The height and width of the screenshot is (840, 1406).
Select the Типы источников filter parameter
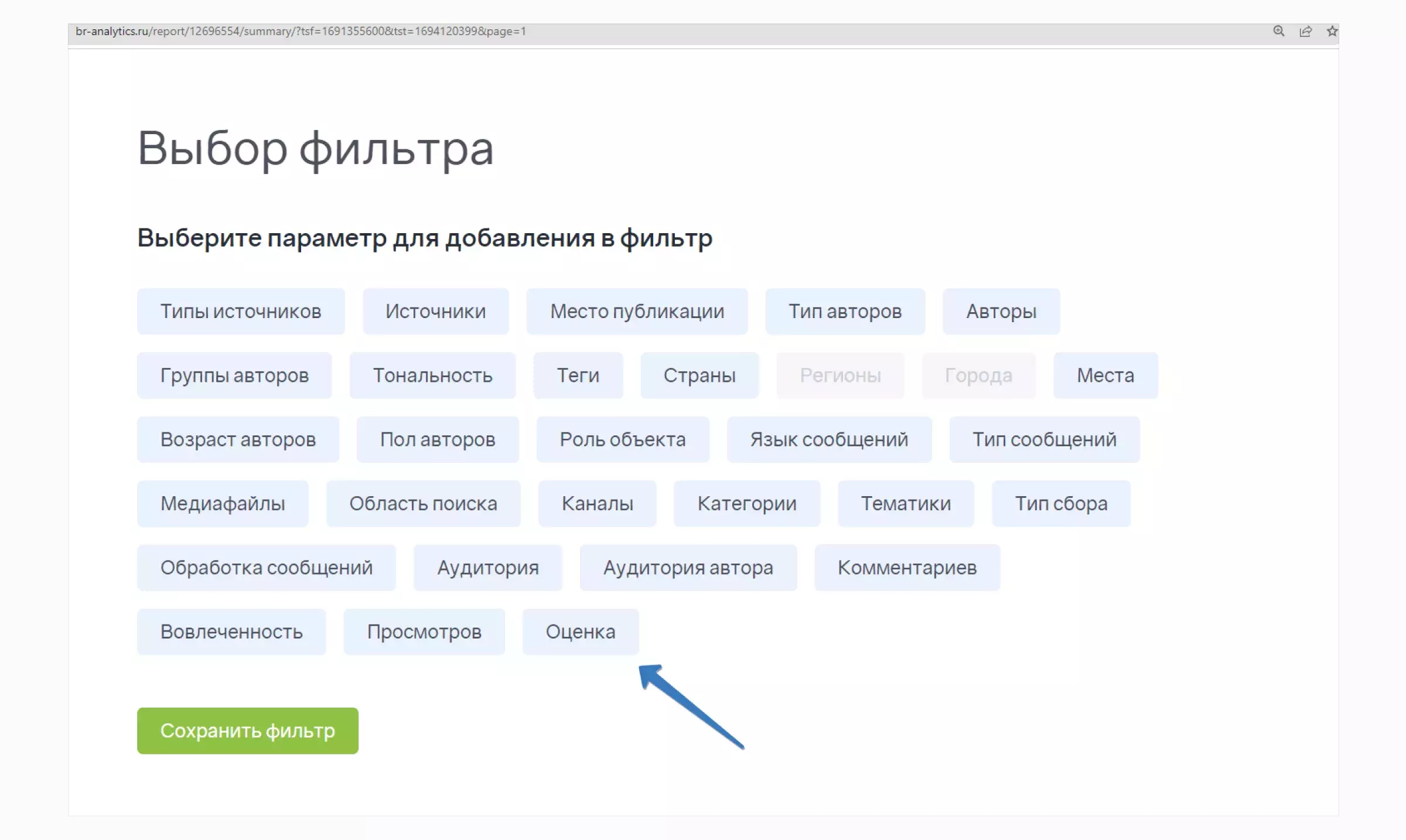241,311
